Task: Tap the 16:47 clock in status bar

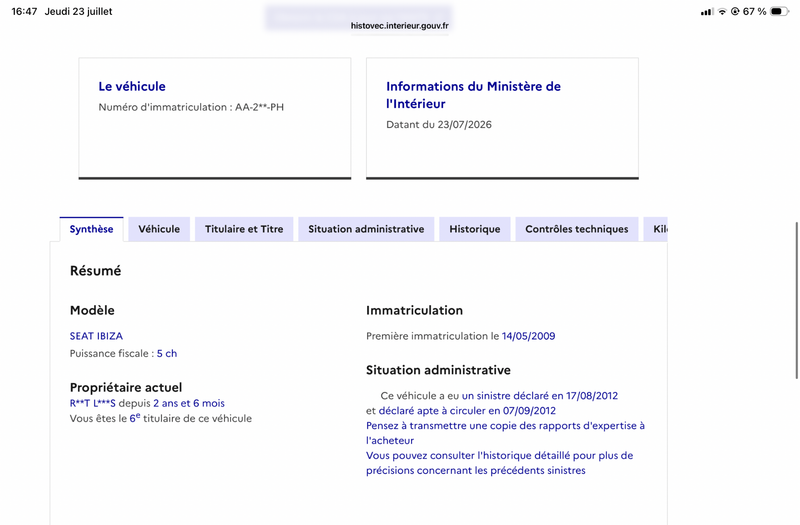Action: click(x=24, y=11)
